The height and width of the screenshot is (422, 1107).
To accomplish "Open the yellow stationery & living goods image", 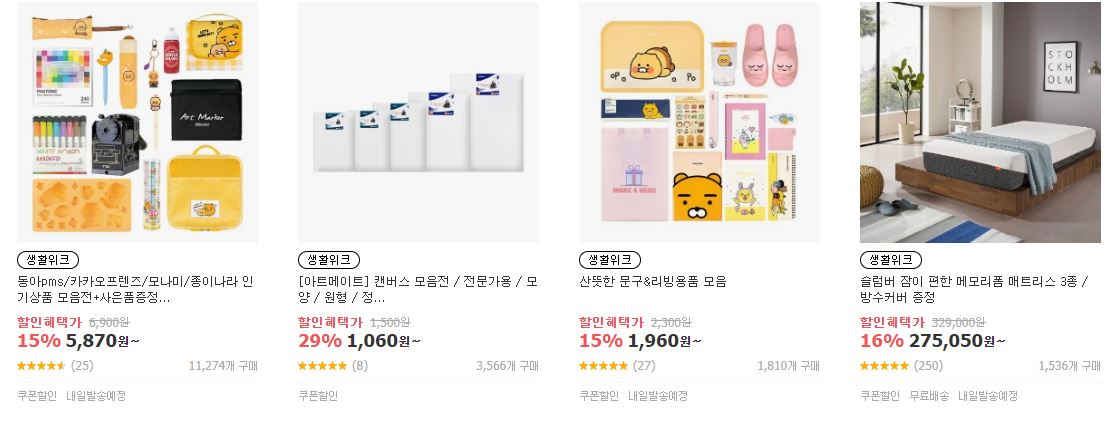I will pyautogui.click(x=700, y=122).
